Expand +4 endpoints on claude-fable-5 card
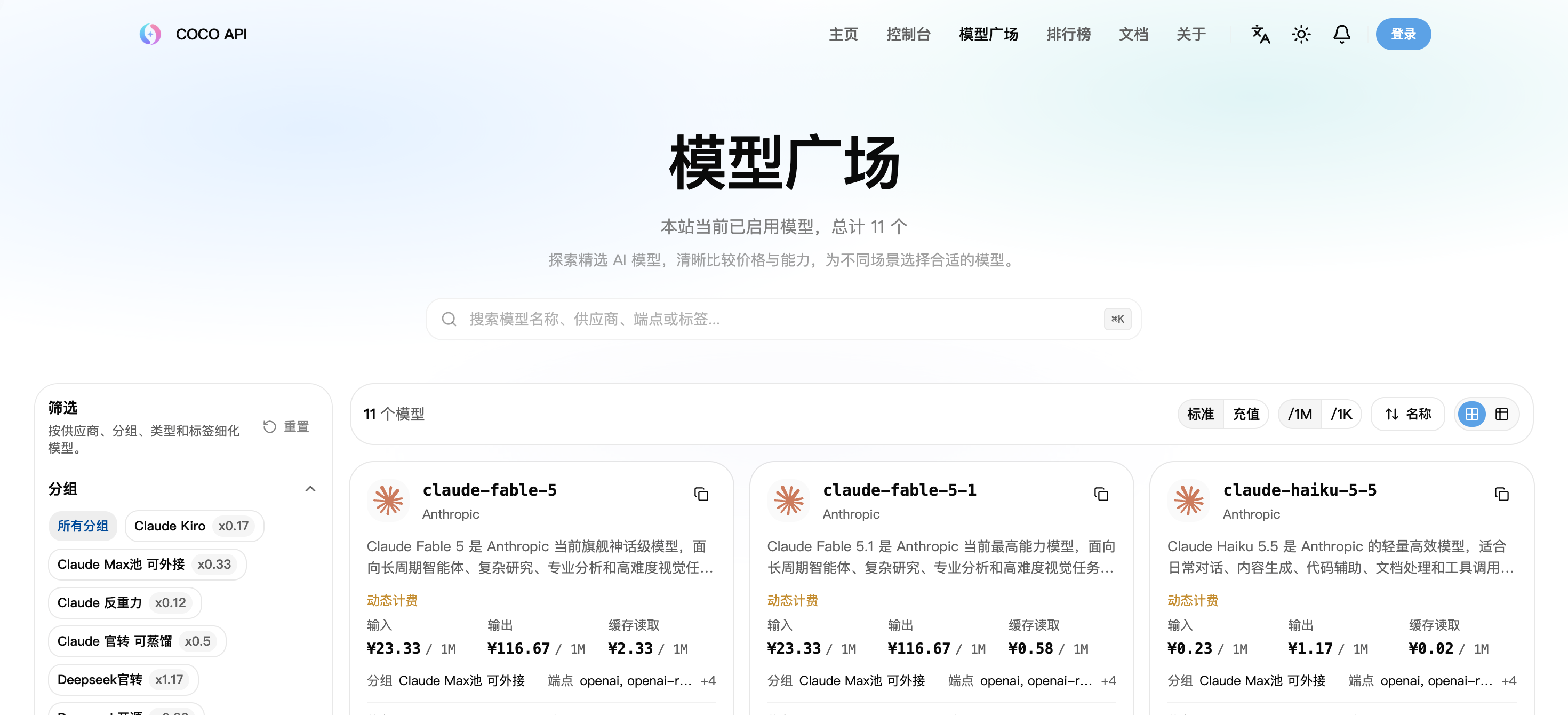 pos(708,680)
